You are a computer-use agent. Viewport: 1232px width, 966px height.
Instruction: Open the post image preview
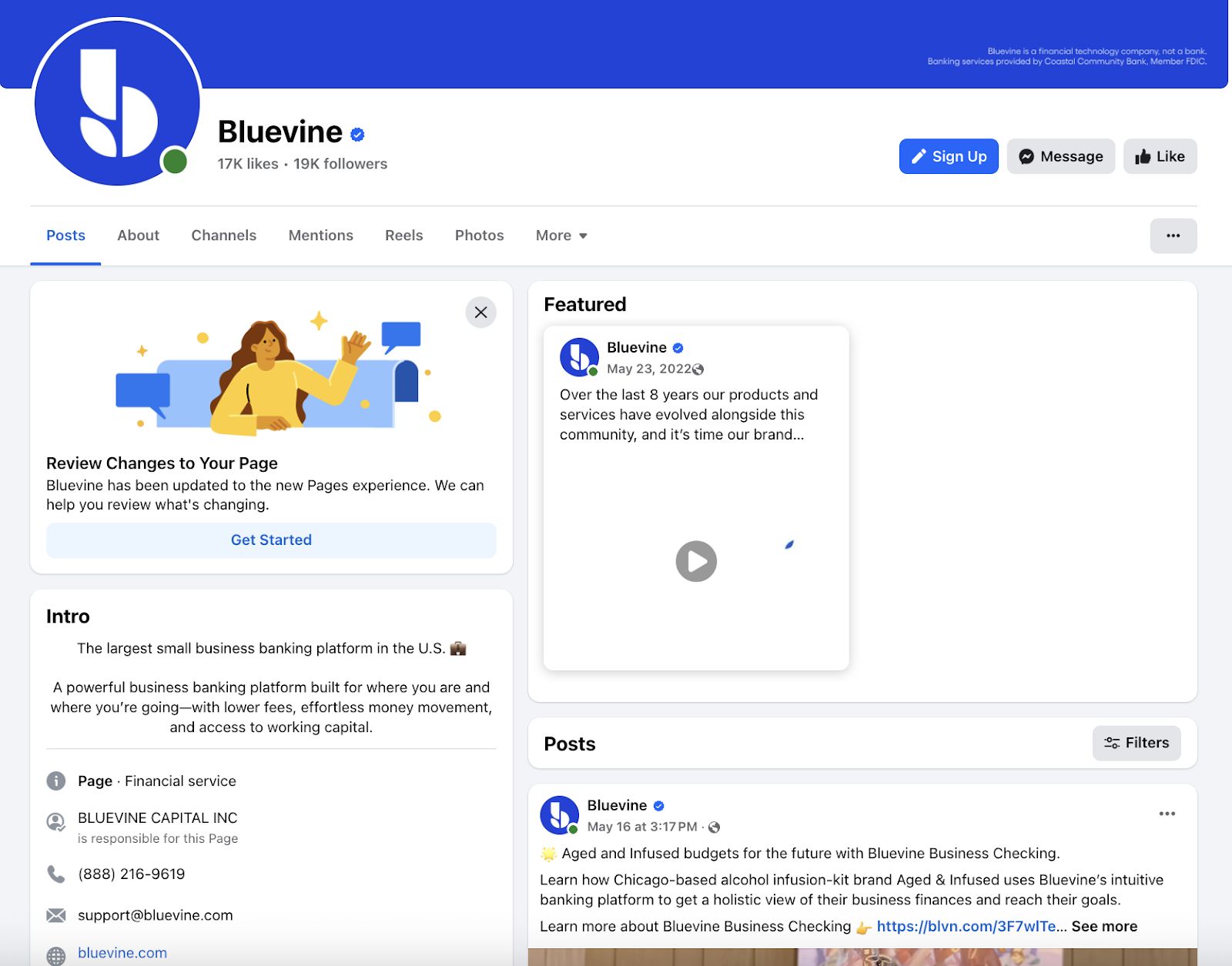coord(862,957)
